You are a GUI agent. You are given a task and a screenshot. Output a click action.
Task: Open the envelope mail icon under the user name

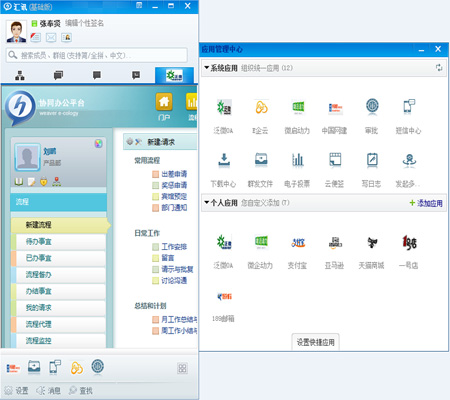pos(51,37)
